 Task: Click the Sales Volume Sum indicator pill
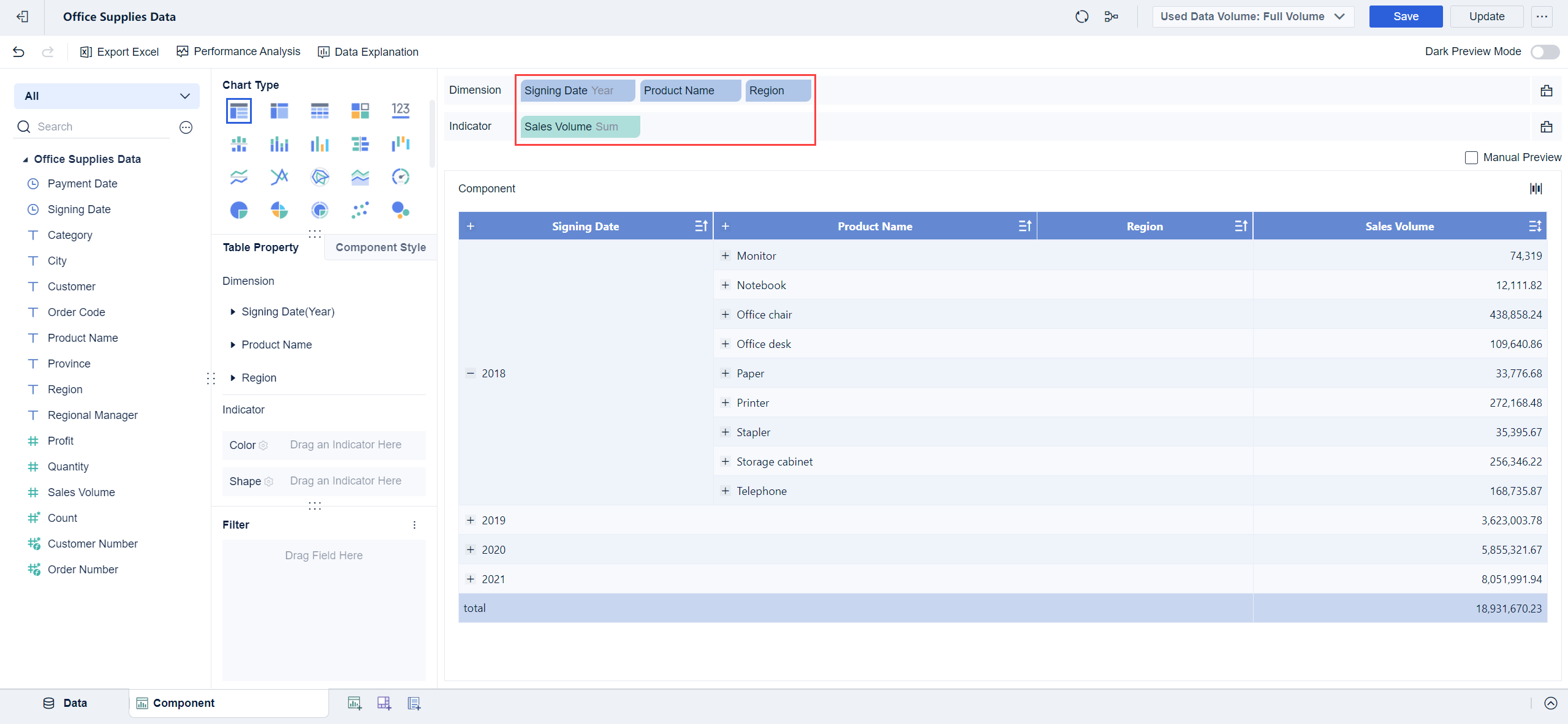pos(580,127)
